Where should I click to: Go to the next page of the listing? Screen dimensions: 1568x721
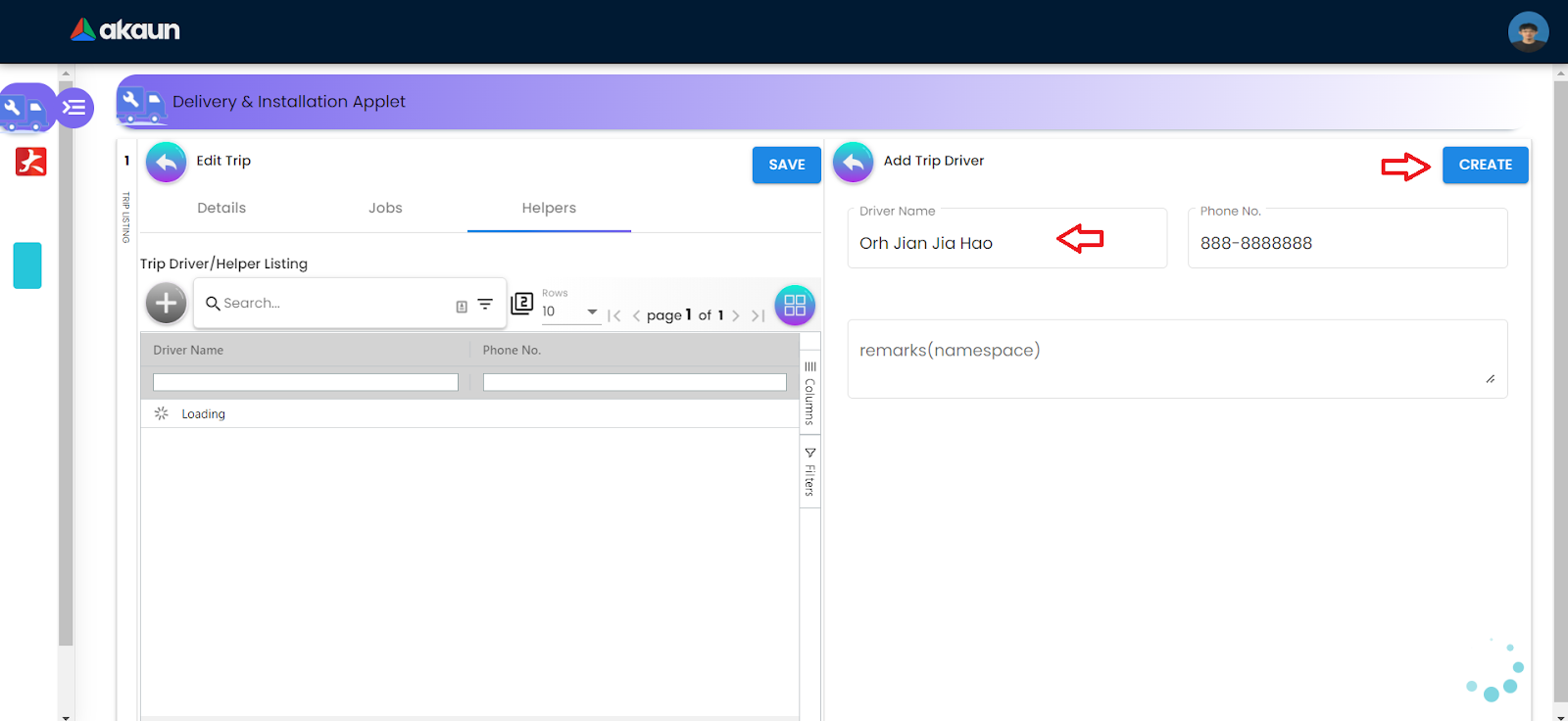click(x=736, y=315)
